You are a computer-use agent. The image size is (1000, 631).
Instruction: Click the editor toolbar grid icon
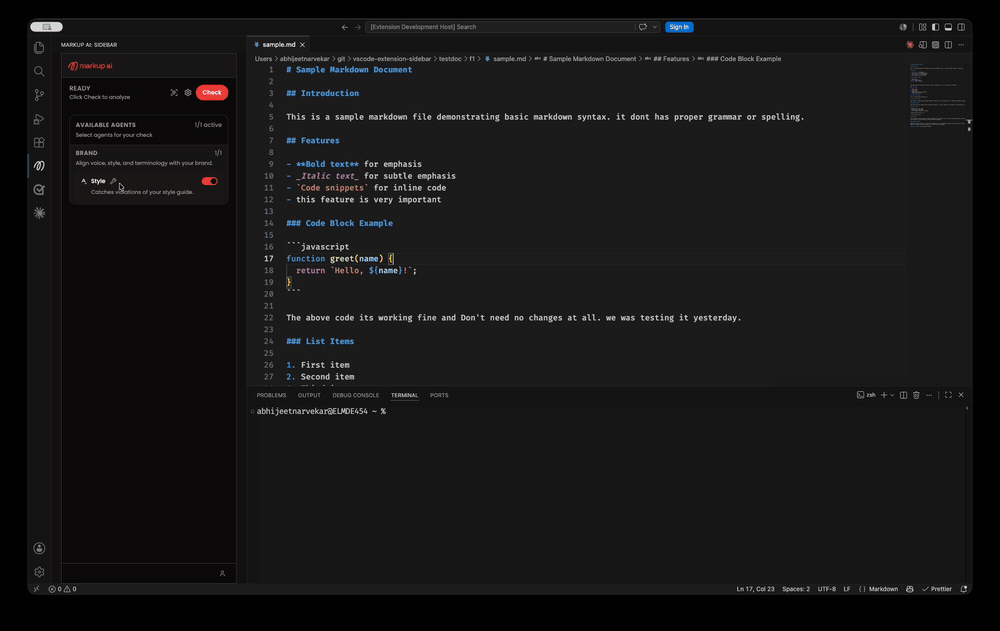click(x=936, y=45)
